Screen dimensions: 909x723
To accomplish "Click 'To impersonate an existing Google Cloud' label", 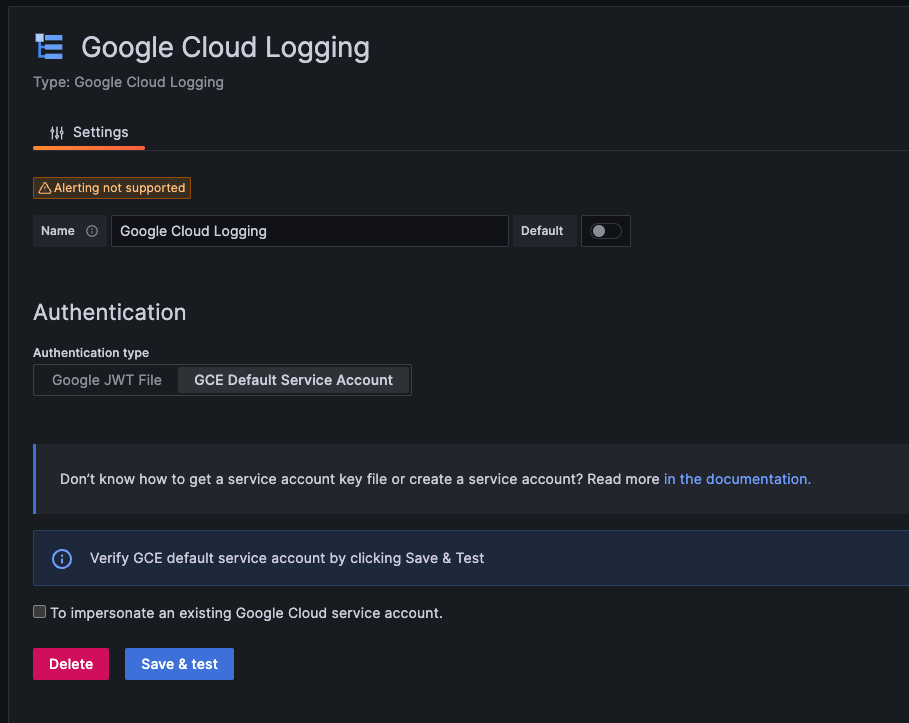I will (246, 613).
